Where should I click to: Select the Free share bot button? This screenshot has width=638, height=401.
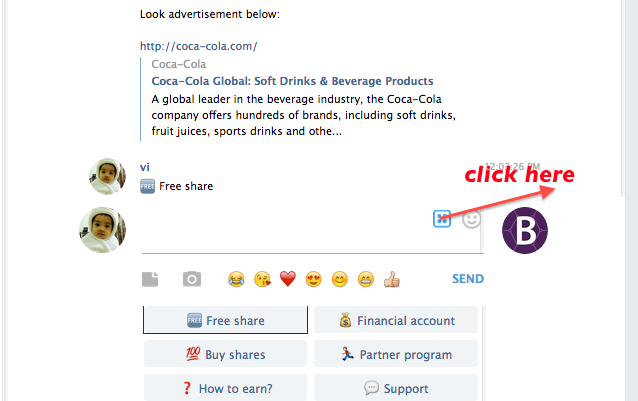pos(225,320)
